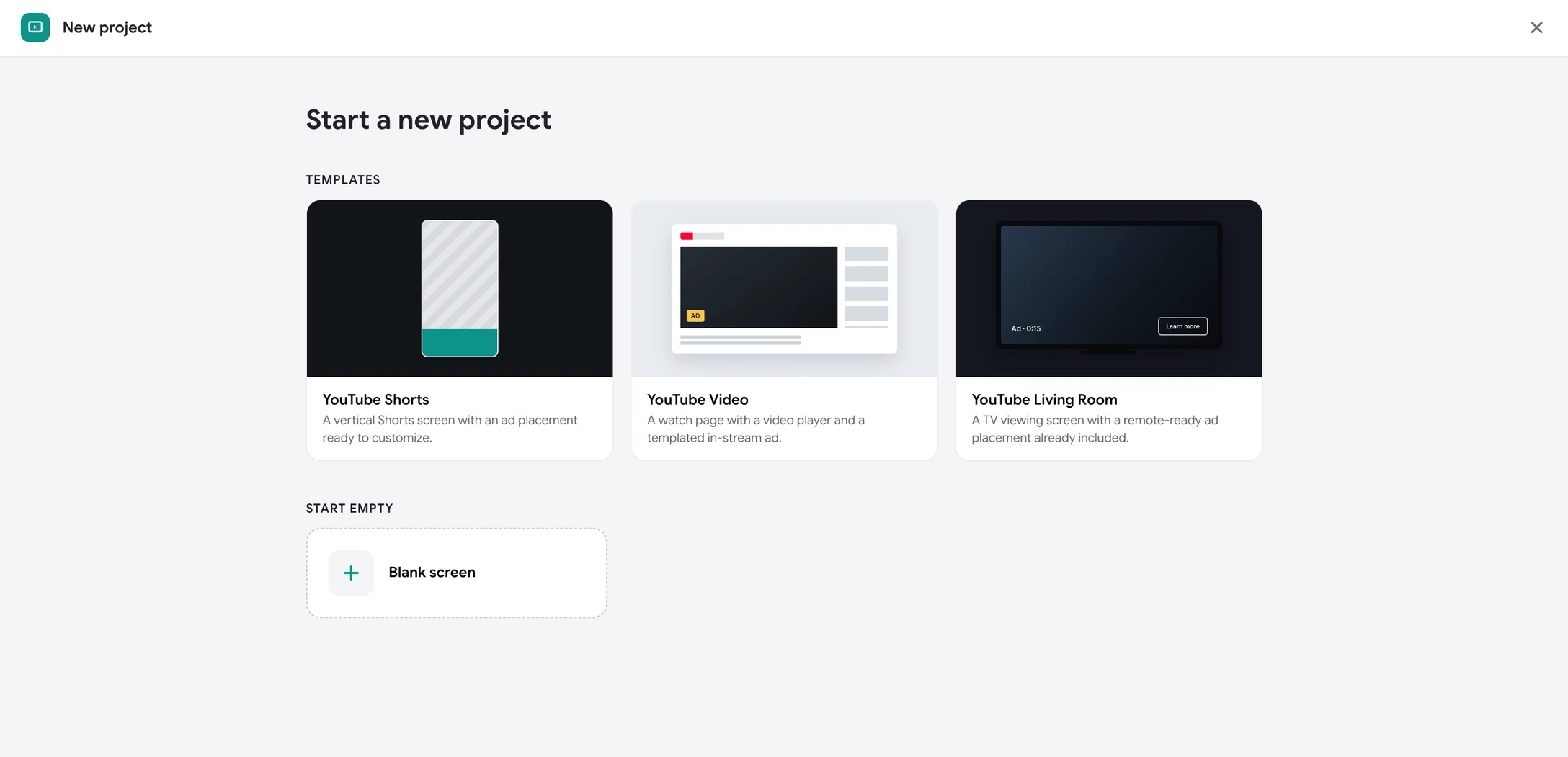This screenshot has width=1568, height=757.
Task: Click the YouTube Shorts title
Action: (x=375, y=400)
